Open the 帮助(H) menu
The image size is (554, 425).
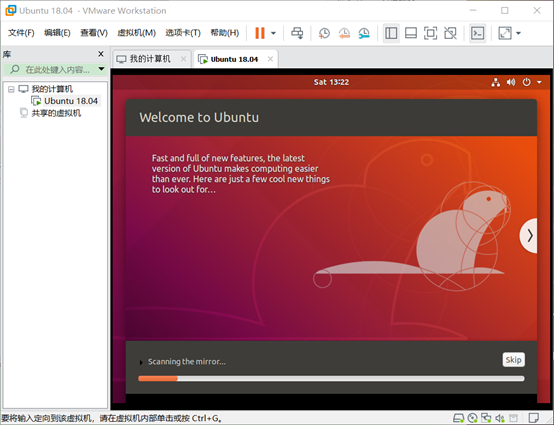[224, 33]
